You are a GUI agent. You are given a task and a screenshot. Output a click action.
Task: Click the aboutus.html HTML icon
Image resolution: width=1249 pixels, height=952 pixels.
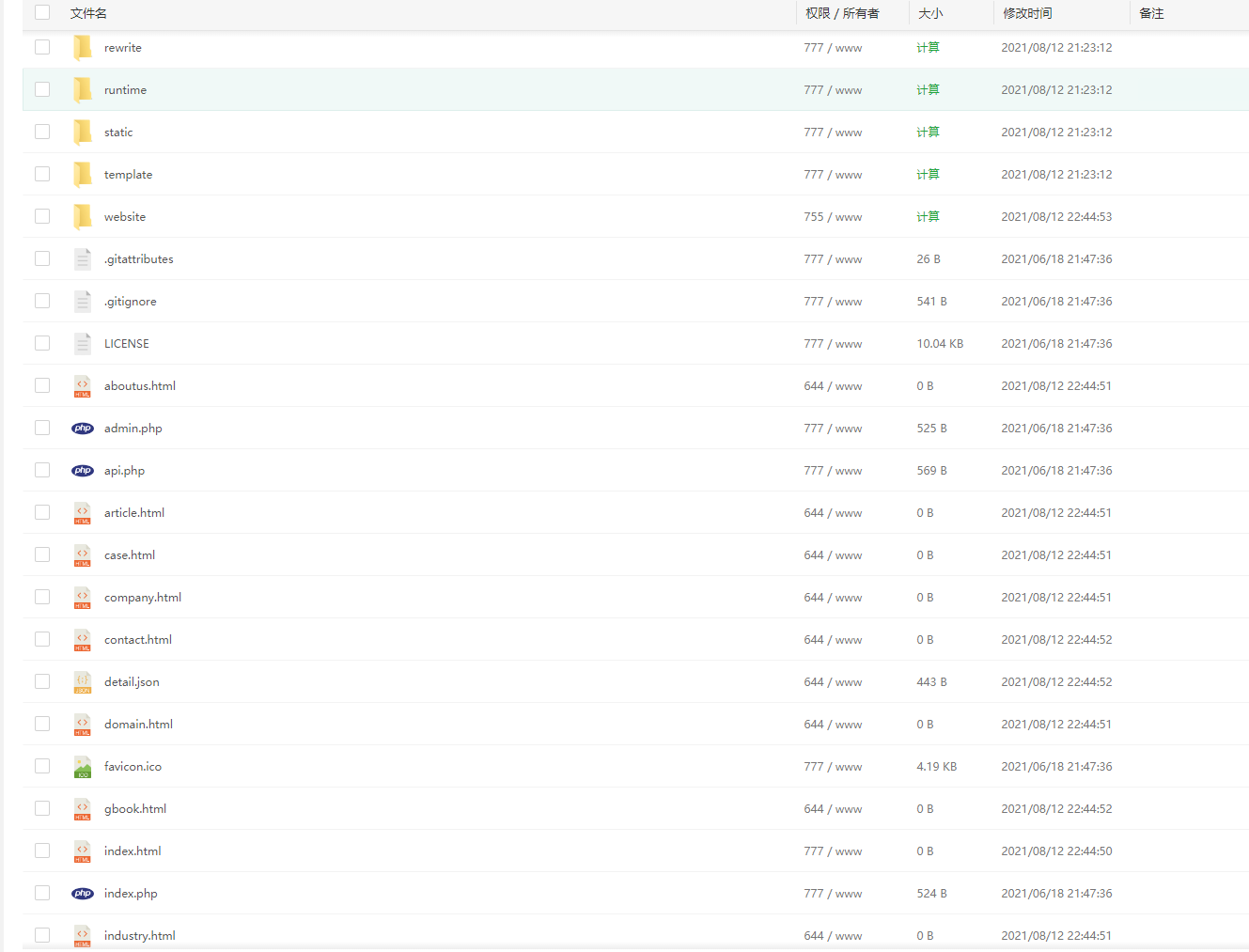[x=83, y=385]
